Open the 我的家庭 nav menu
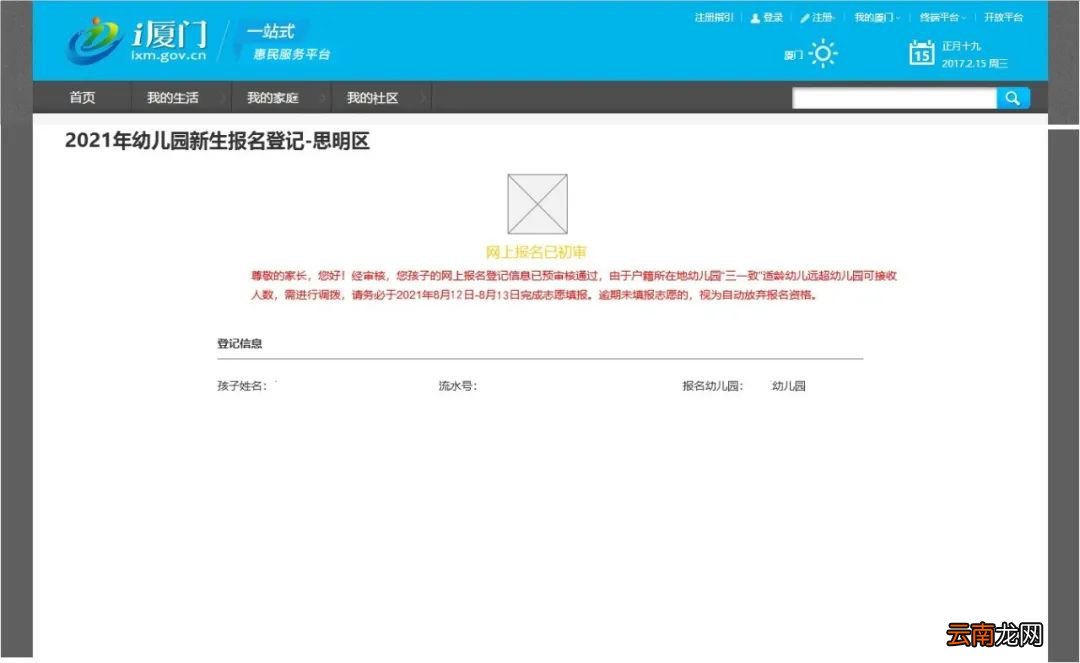This screenshot has width=1080, height=663. click(273, 98)
